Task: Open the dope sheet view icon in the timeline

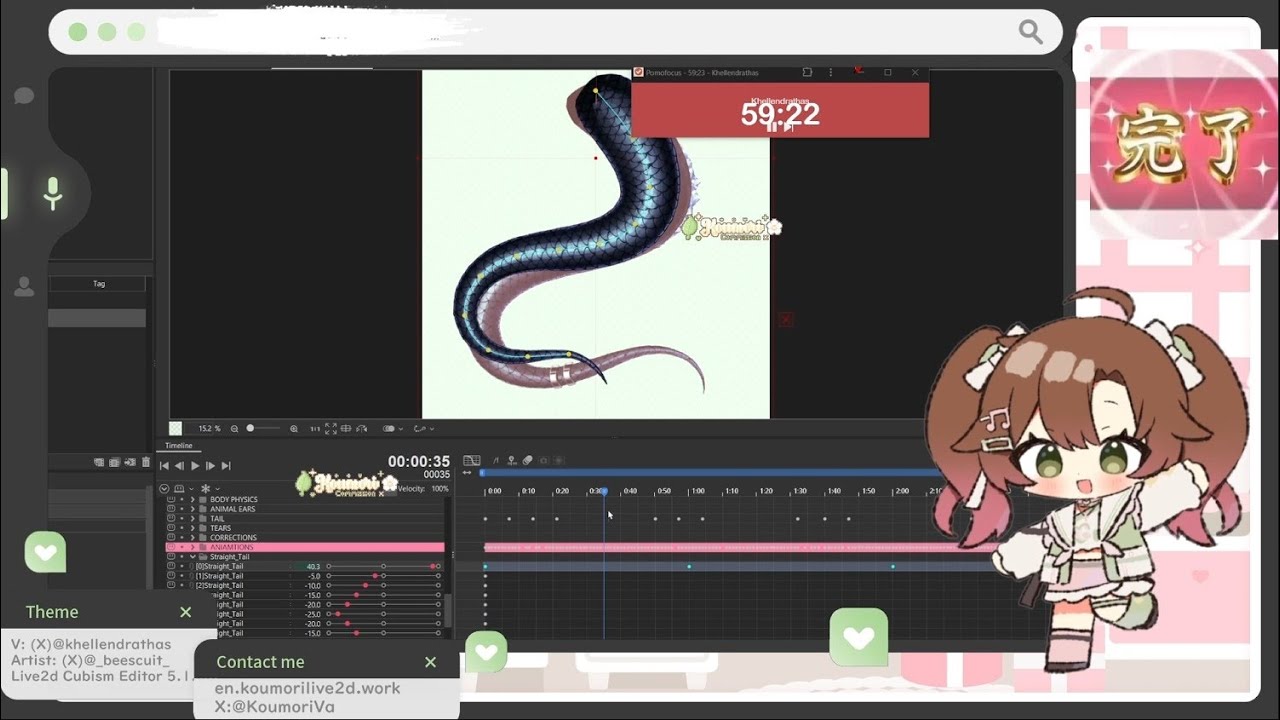Action: [x=472, y=460]
